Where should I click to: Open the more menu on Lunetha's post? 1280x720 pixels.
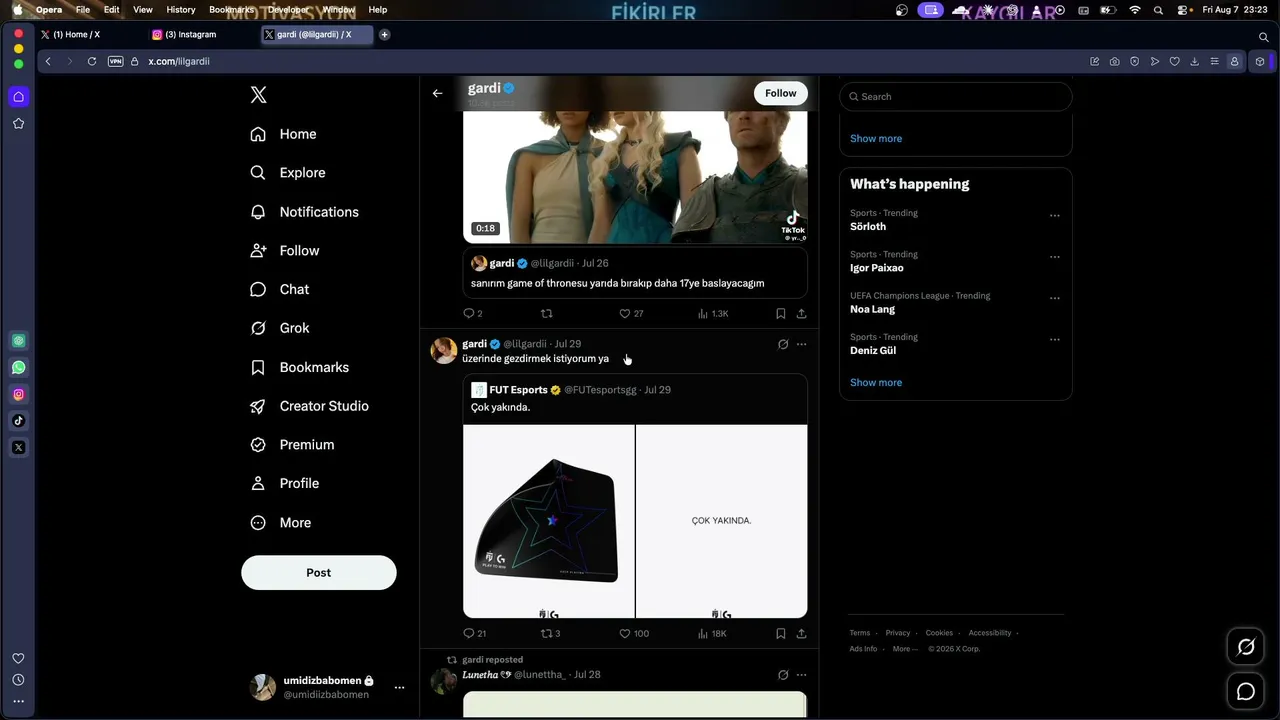point(801,675)
